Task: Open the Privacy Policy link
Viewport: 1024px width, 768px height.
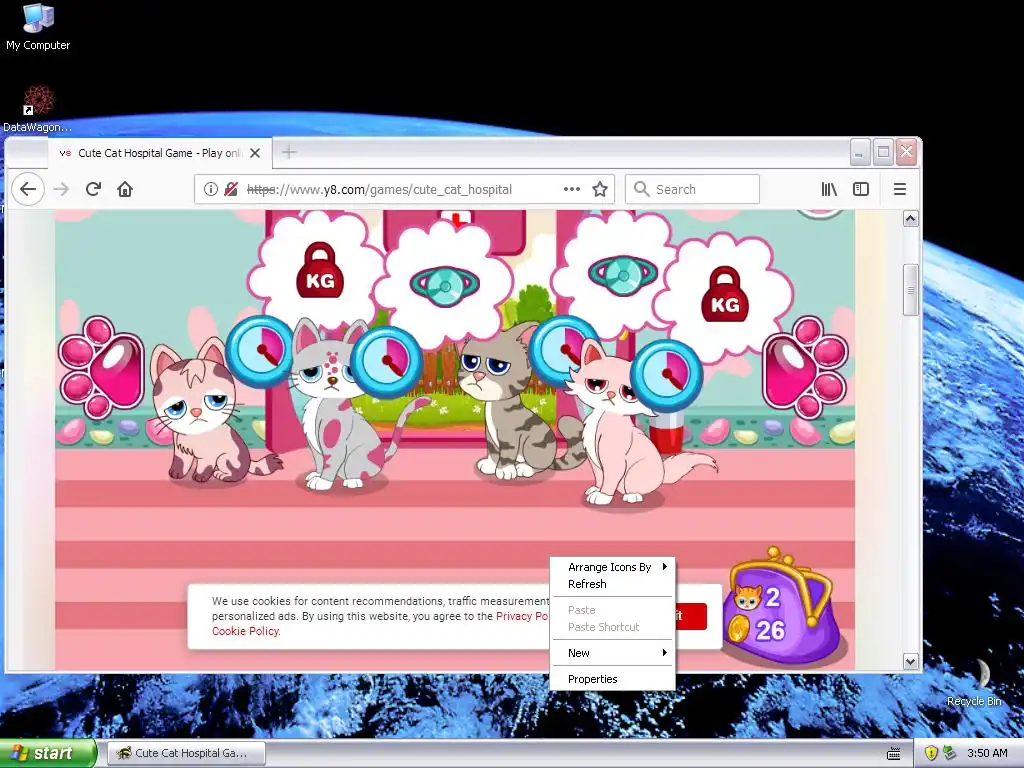Action: (x=522, y=616)
